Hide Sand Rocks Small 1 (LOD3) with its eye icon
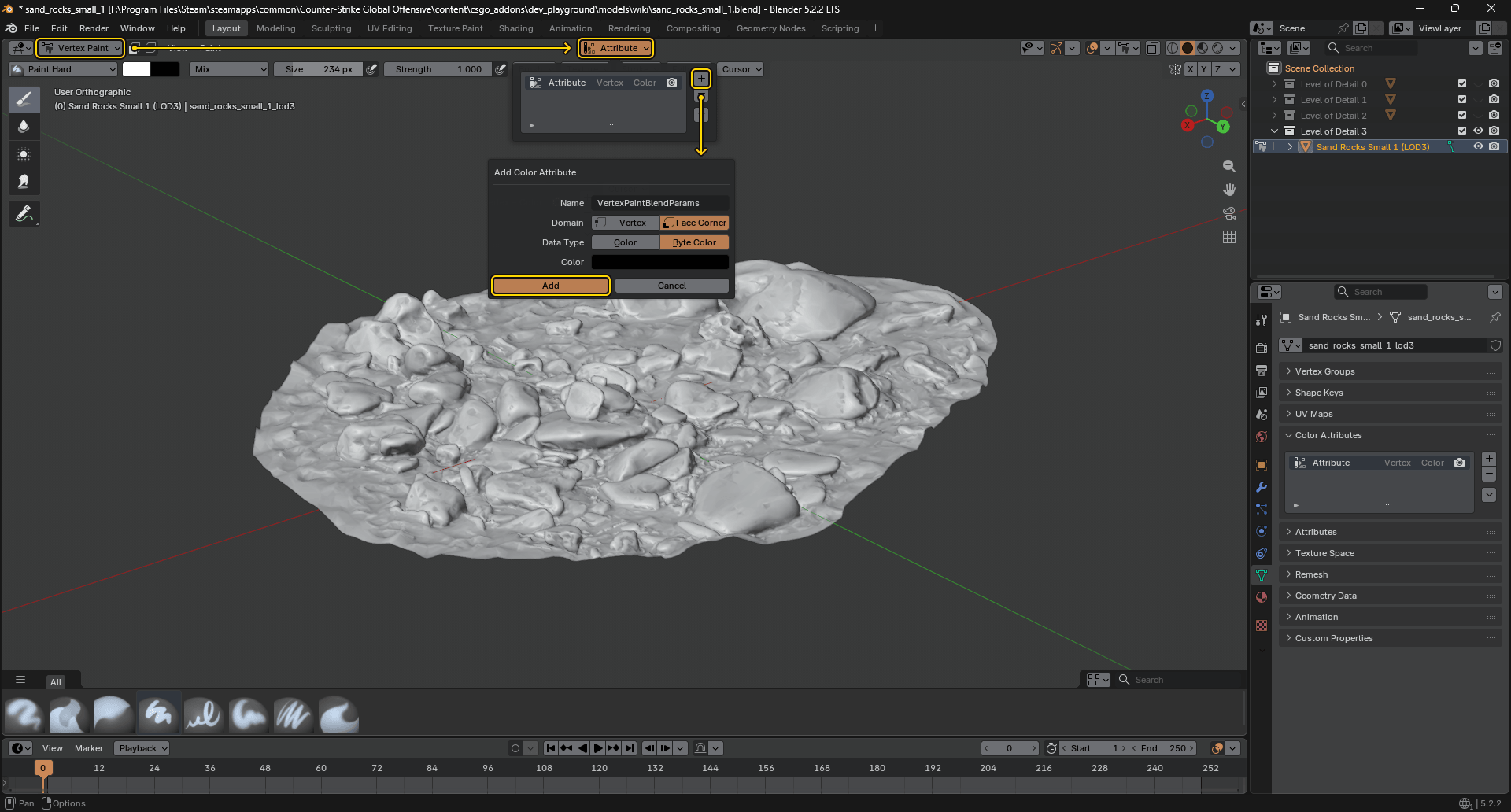Image resolution: width=1511 pixels, height=812 pixels. [x=1478, y=146]
